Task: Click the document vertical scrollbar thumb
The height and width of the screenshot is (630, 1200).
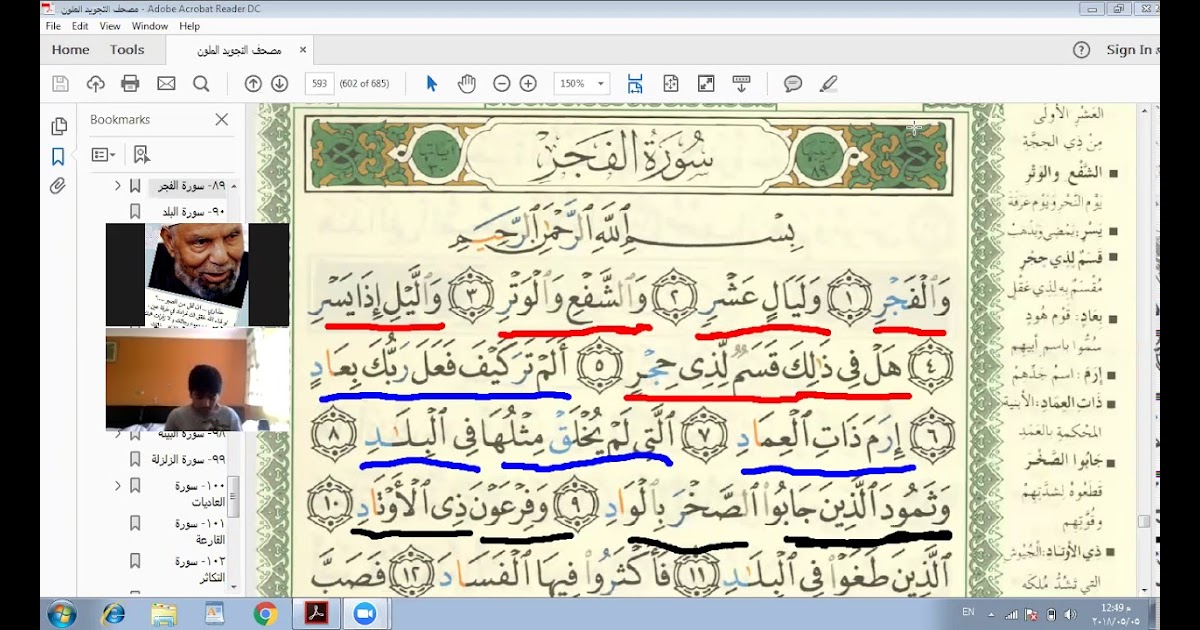Action: (1144, 522)
